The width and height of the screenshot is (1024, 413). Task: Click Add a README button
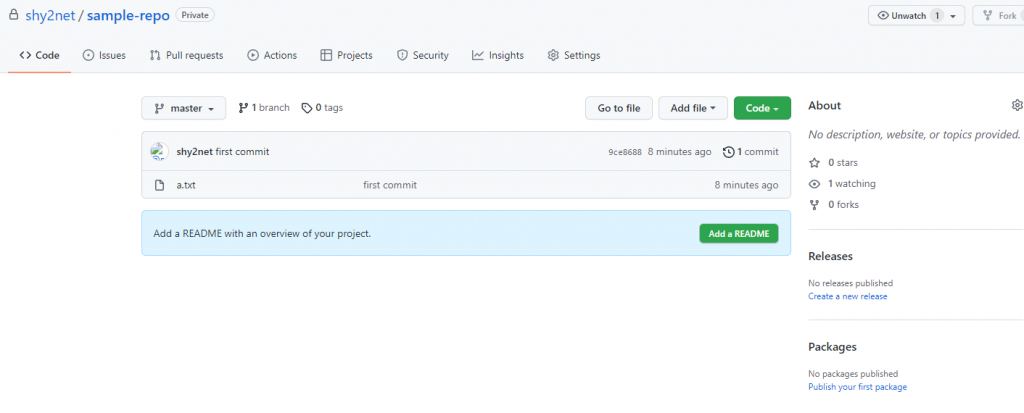[739, 233]
